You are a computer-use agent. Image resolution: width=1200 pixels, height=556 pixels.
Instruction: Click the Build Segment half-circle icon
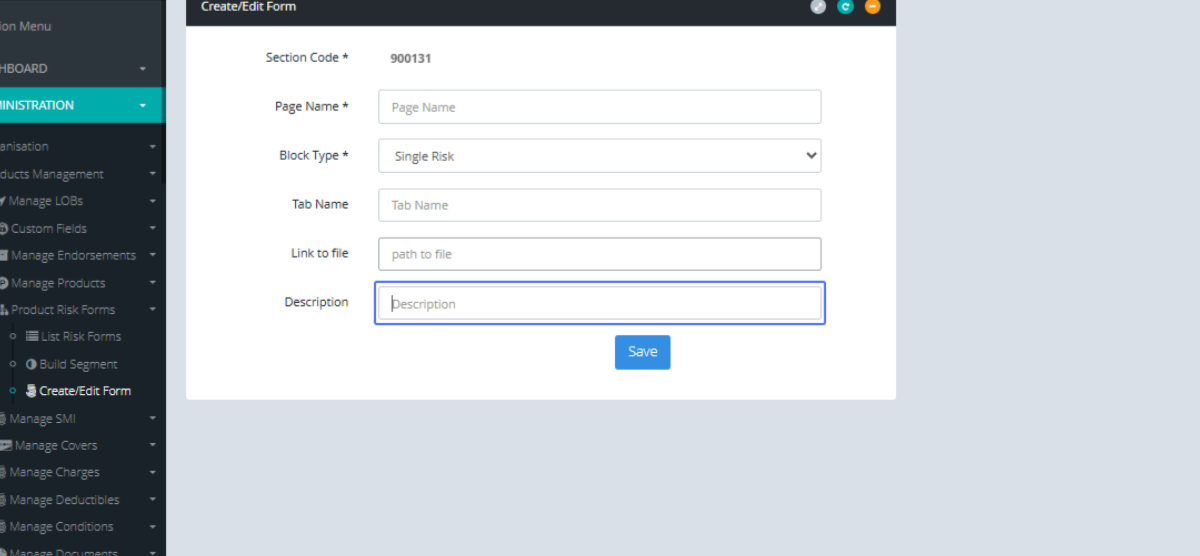pos(31,364)
